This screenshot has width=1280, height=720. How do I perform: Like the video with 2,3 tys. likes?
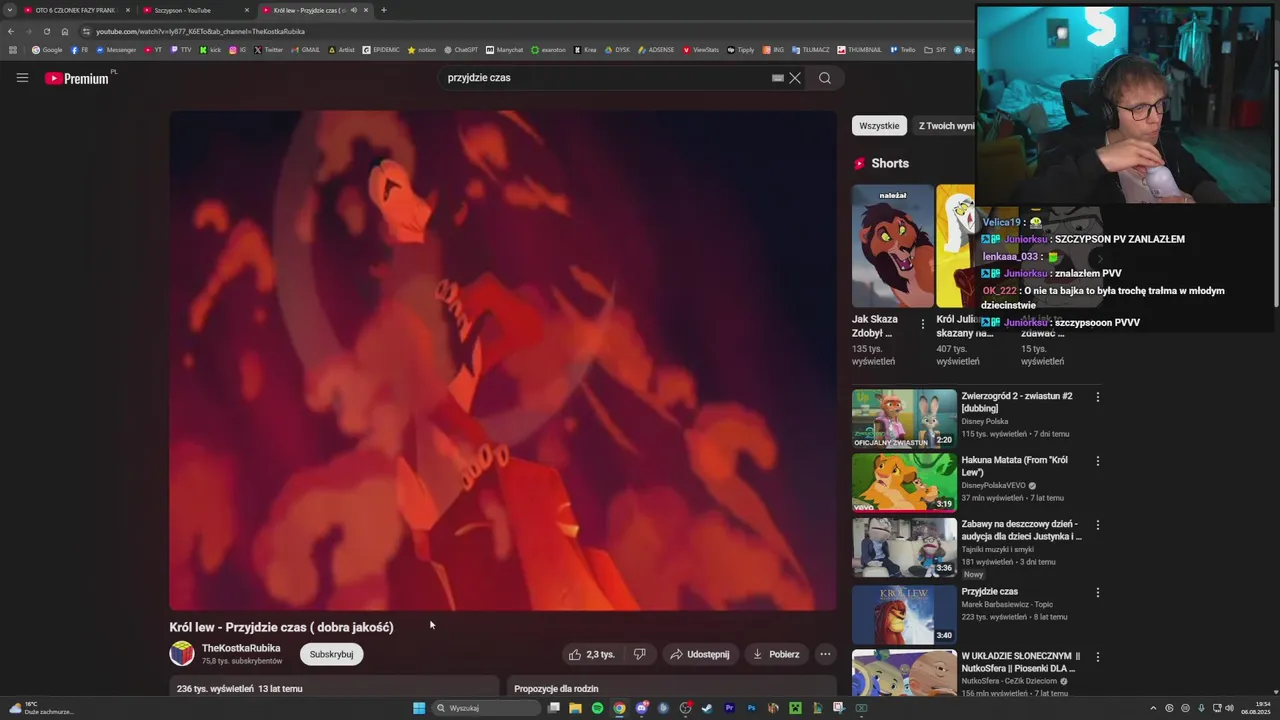point(591,654)
